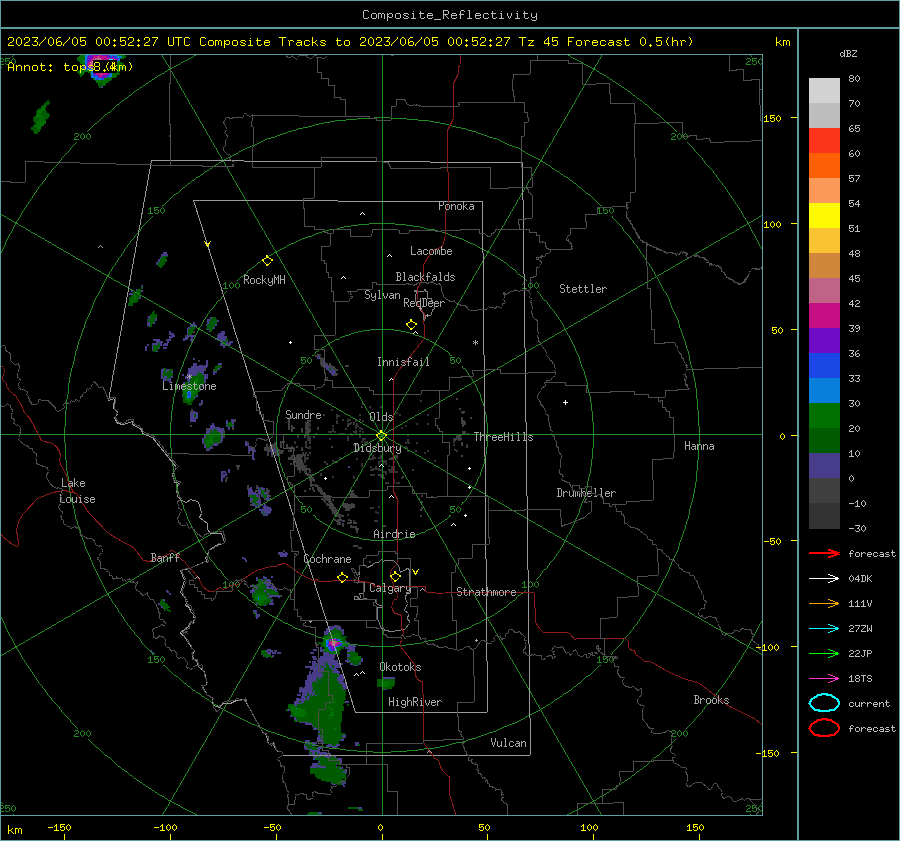Image resolution: width=900 pixels, height=841 pixels.
Task: Click the green 22JP arrow icon
Action: (824, 653)
